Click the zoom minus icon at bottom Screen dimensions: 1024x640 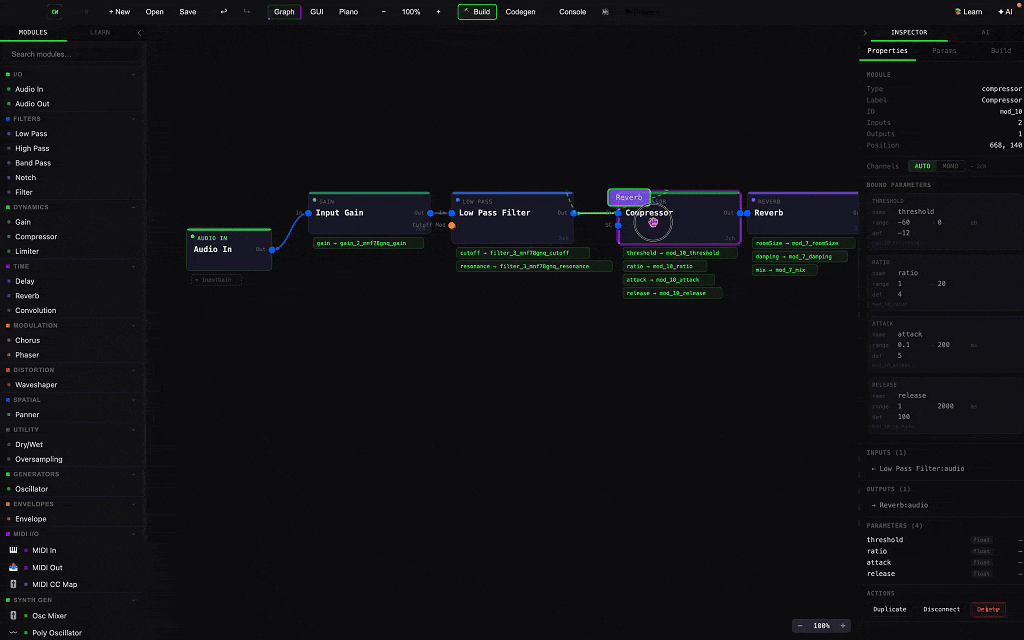[x=798, y=625]
